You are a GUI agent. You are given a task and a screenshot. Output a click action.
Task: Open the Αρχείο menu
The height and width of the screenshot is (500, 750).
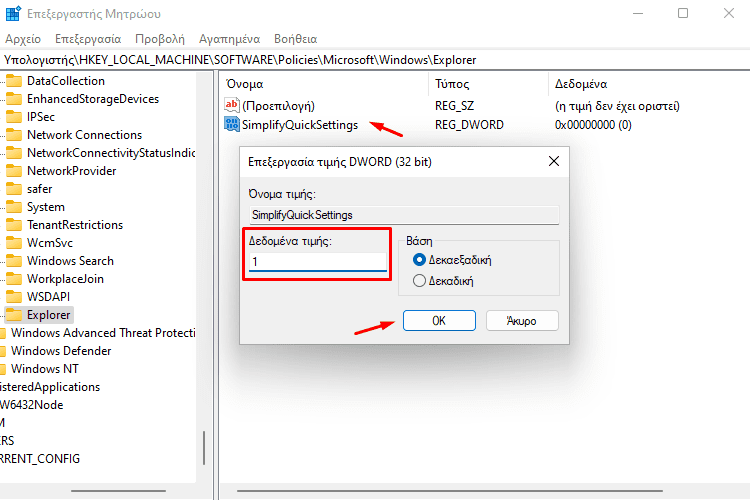click(23, 39)
